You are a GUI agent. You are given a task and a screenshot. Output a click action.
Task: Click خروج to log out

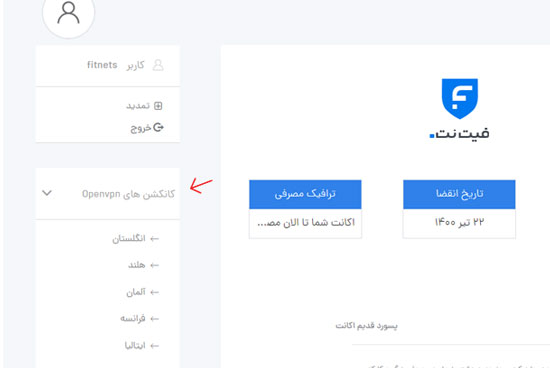[141, 128]
